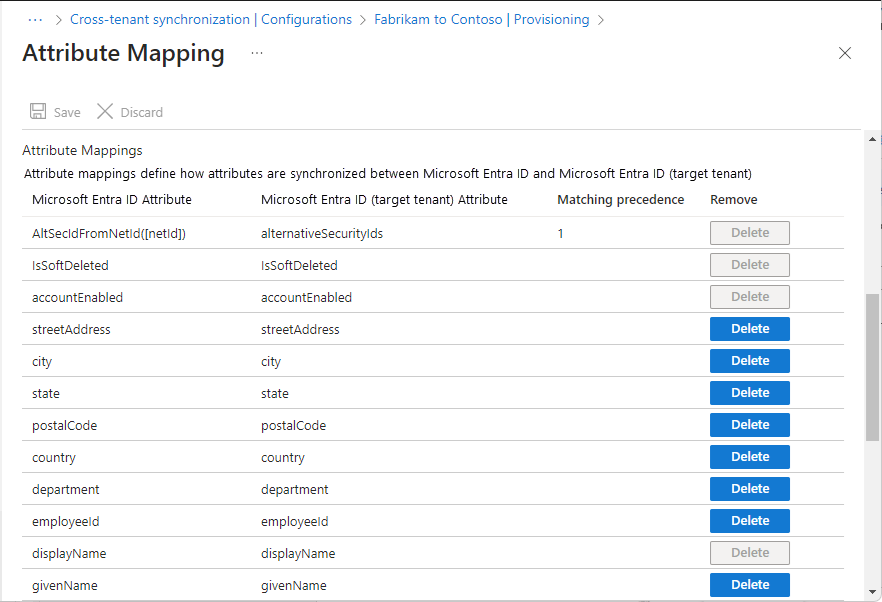Open Fabrikam to Contoso Provisioning breadcrumb
Image resolution: width=882 pixels, height=602 pixels.
pos(481,19)
